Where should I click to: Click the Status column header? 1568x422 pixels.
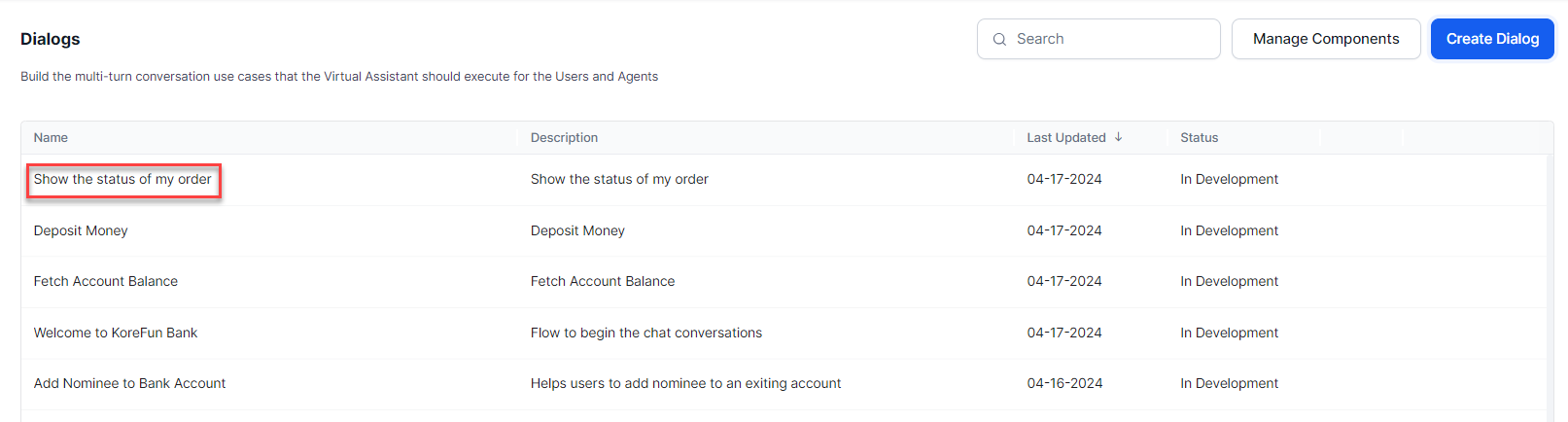tap(1199, 138)
